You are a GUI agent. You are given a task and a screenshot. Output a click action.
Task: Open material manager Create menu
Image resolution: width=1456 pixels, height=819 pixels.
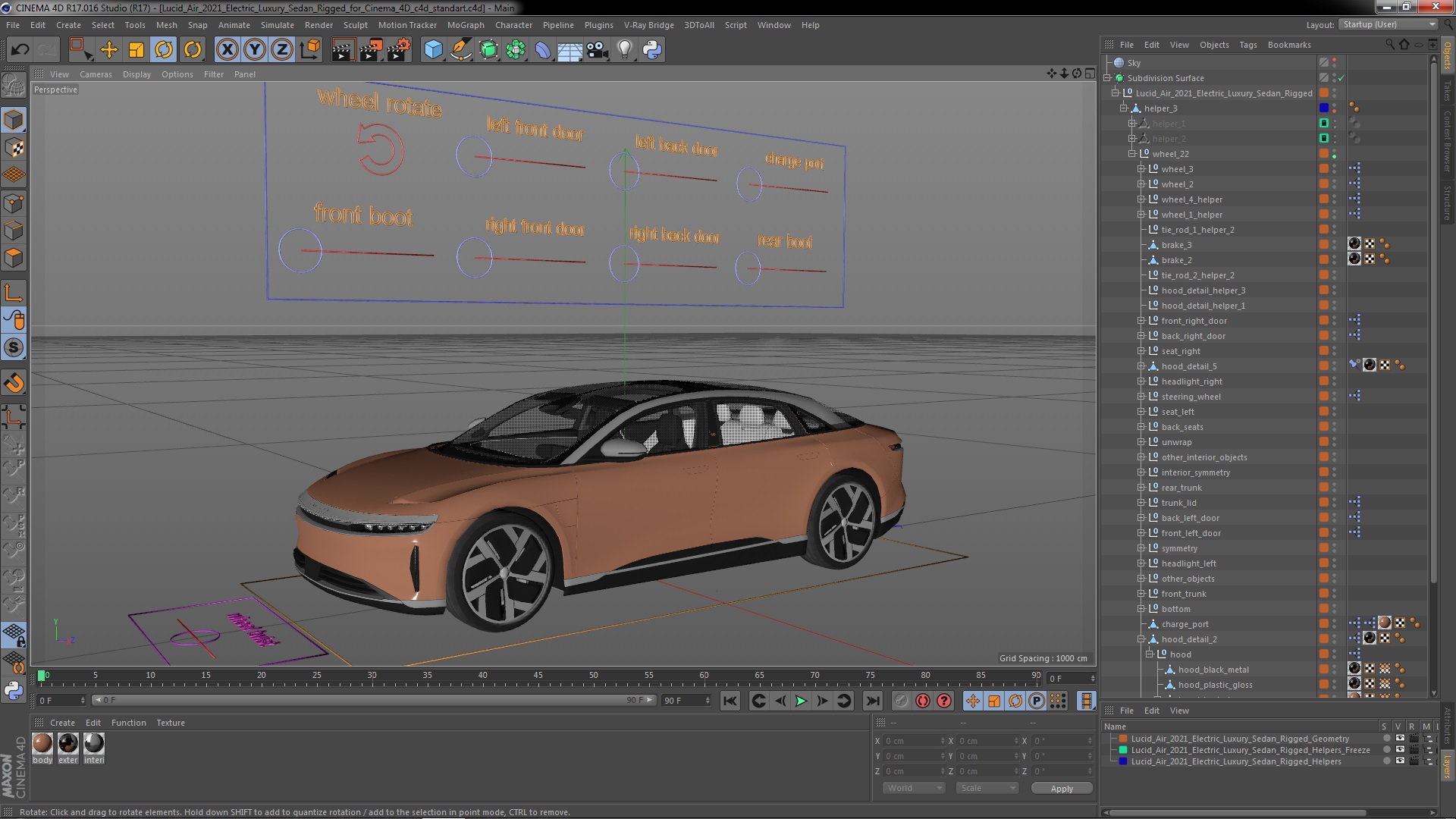point(62,723)
